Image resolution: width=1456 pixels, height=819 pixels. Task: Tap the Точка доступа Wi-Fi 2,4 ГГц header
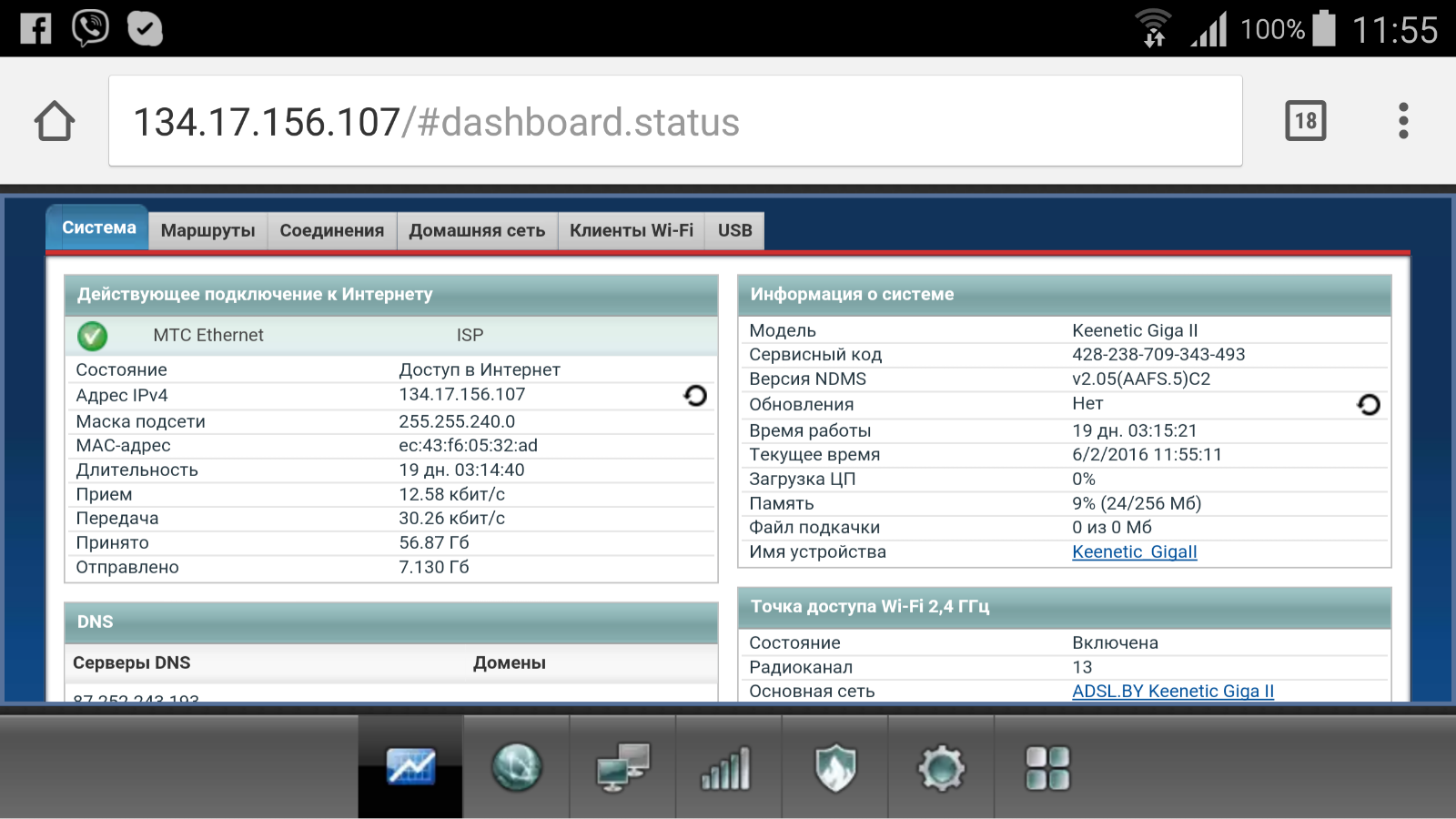[1065, 607]
